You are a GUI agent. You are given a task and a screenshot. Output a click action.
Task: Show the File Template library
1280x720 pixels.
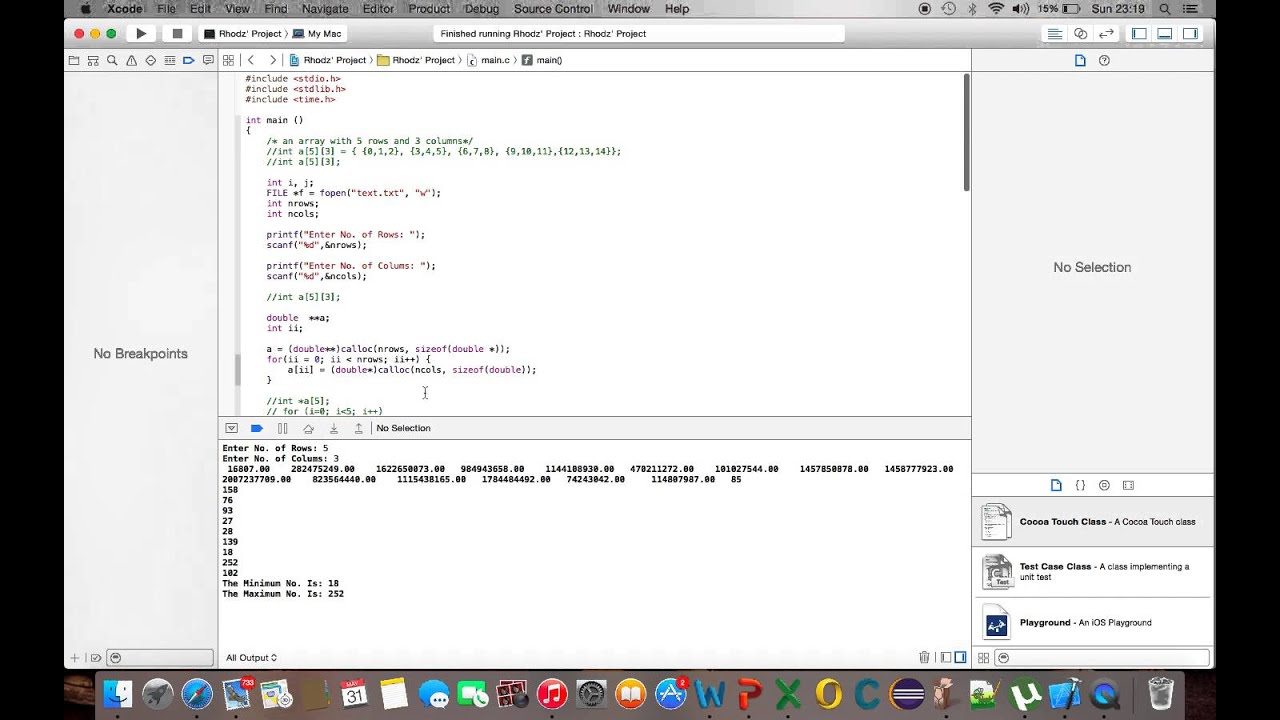1056,485
